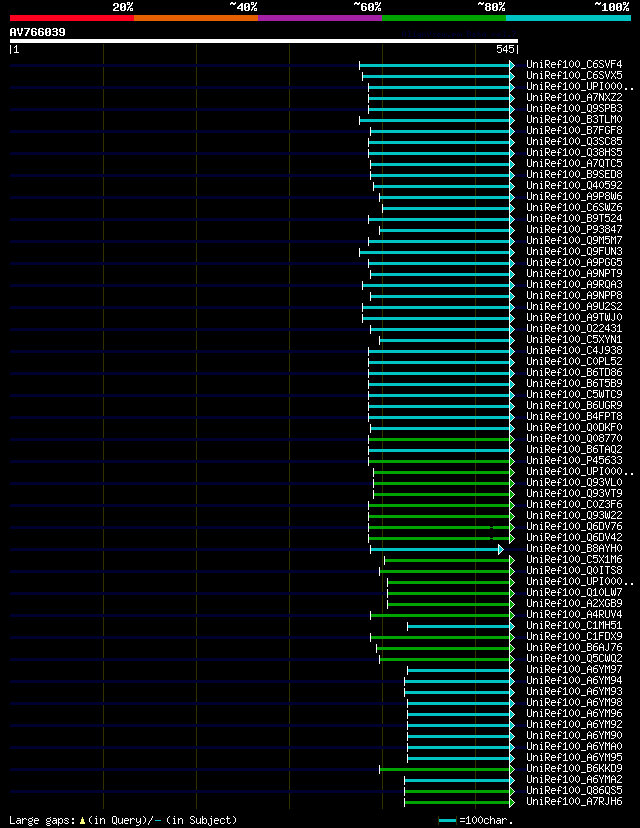Click the 545 query end position label
Screen dimensions: 640x828
(505, 49)
